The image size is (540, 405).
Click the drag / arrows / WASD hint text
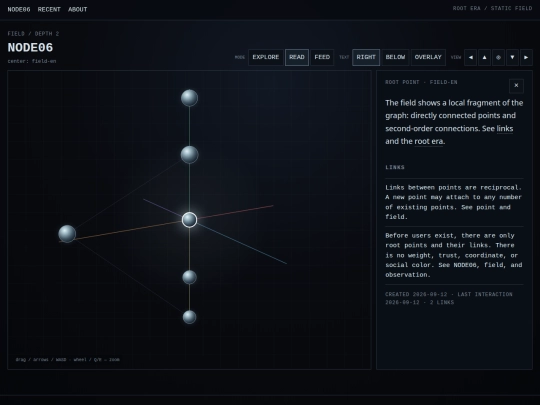tap(68, 360)
